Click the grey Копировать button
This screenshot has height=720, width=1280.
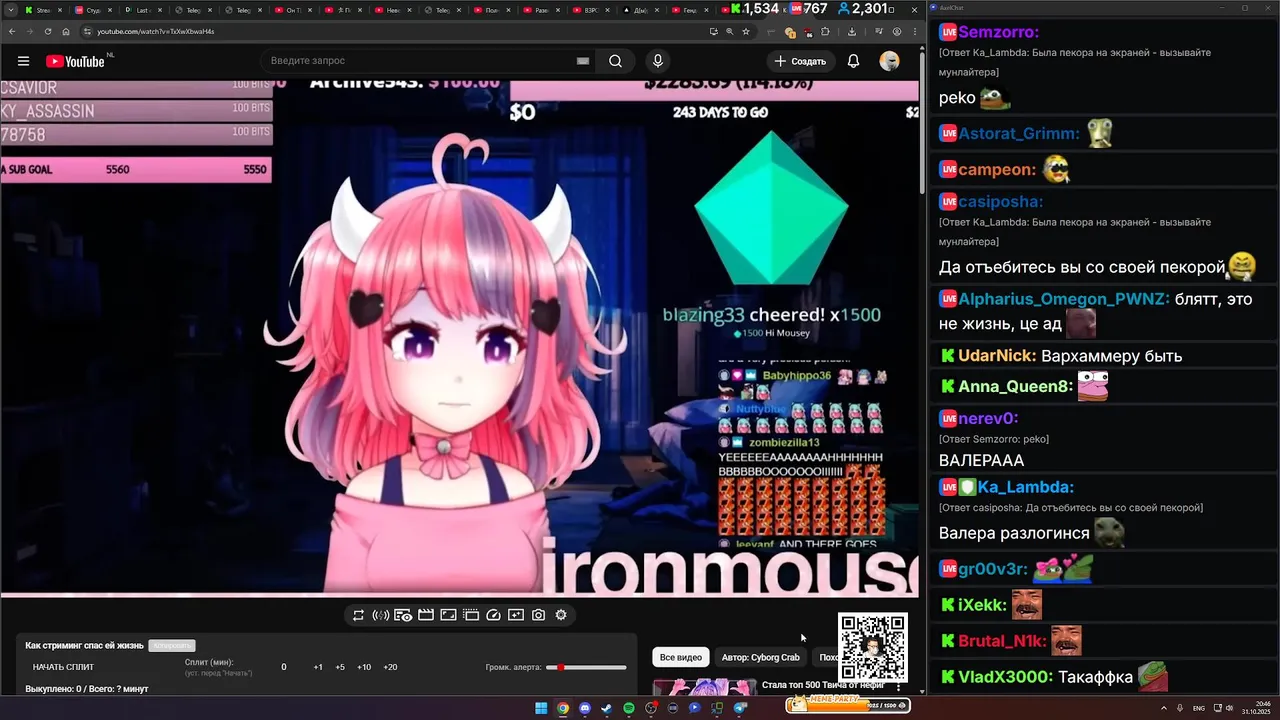tap(171, 646)
